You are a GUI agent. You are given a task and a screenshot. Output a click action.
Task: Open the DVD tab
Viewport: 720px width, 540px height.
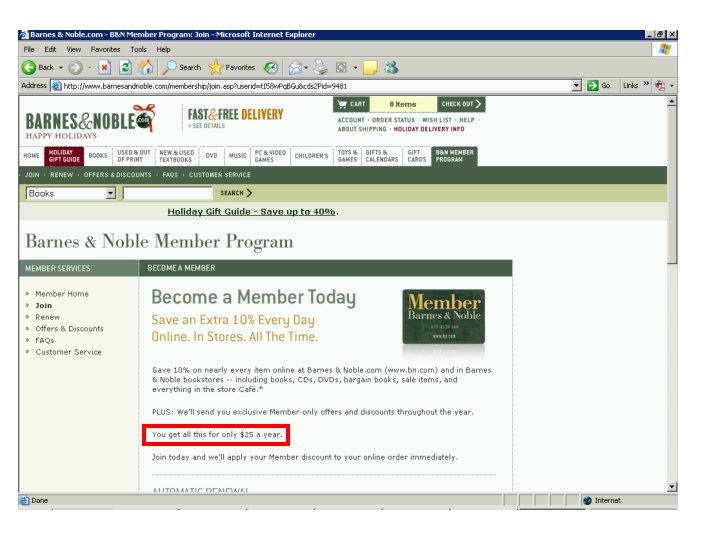tap(211, 156)
